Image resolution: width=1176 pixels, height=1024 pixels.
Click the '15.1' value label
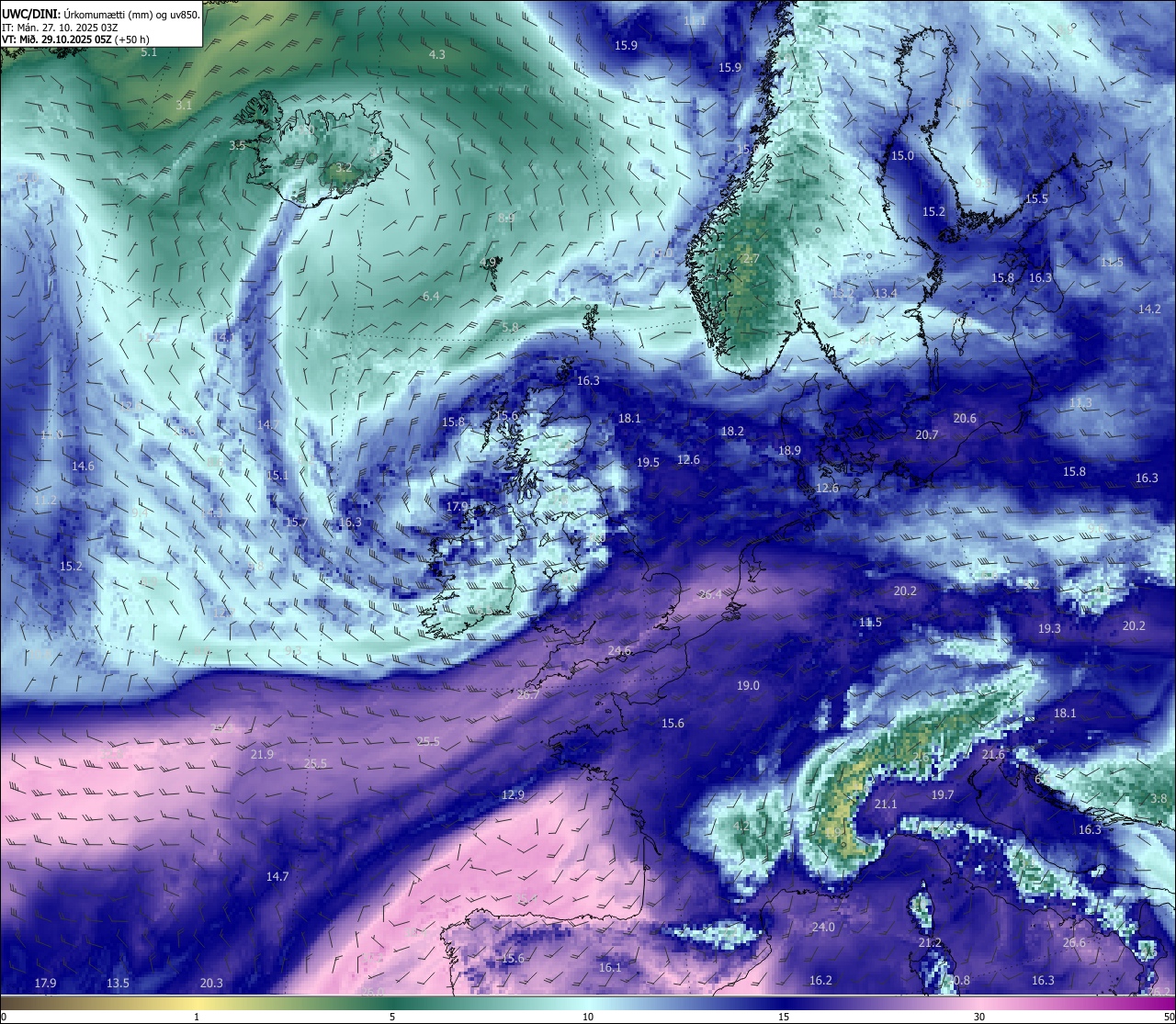[x=277, y=476]
